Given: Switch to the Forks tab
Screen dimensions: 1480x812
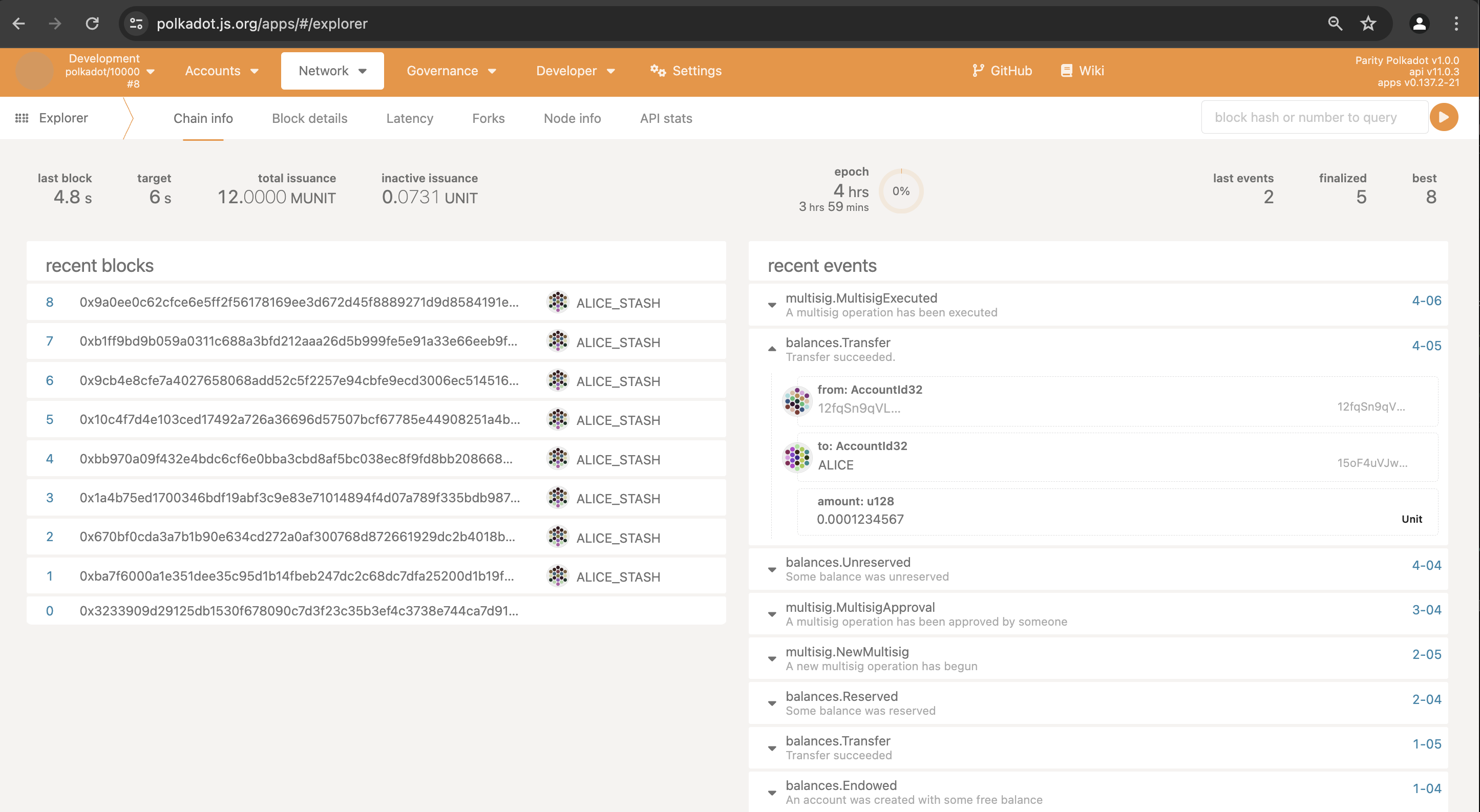Looking at the screenshot, I should point(489,118).
